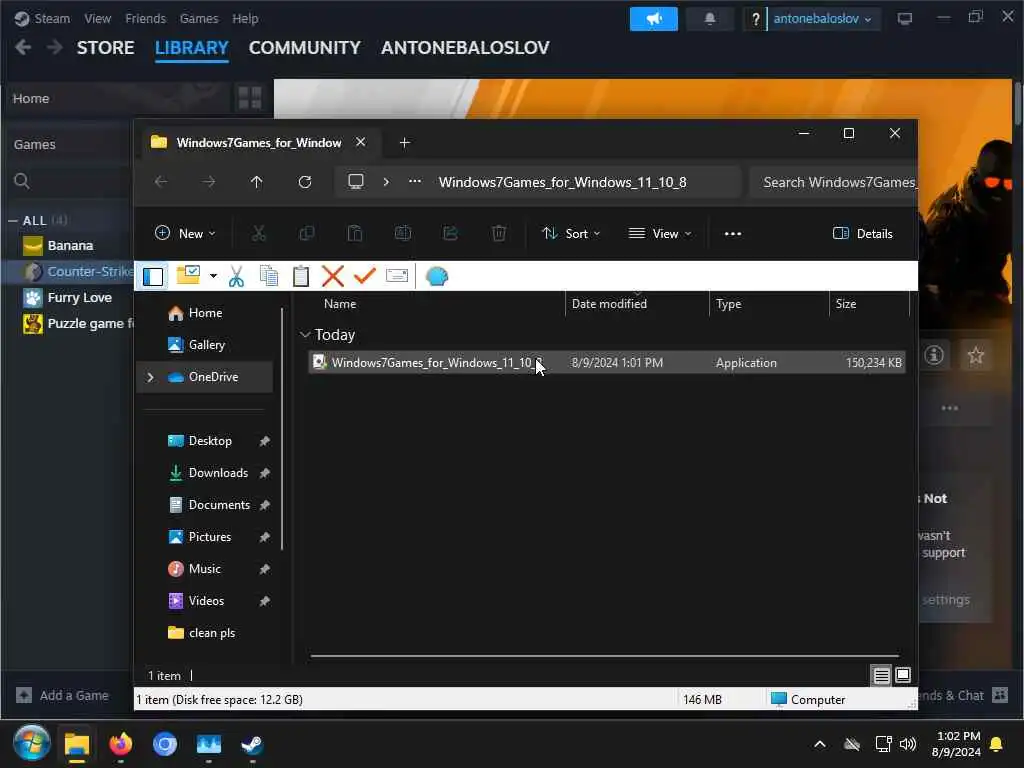Viewport: 1024px width, 768px height.
Task: Select the Explorer command bar Rename icon
Action: 403,234
